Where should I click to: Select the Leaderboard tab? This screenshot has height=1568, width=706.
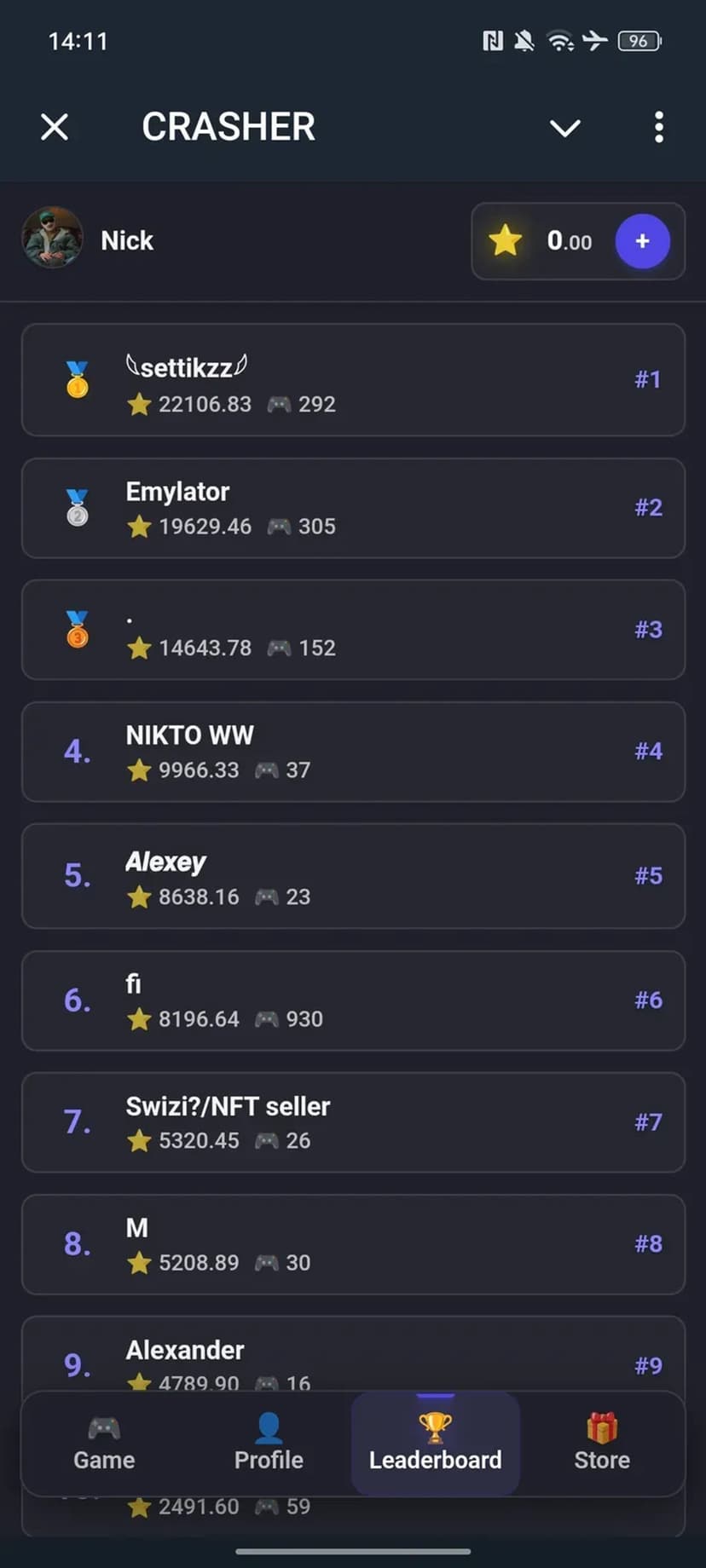435,1444
